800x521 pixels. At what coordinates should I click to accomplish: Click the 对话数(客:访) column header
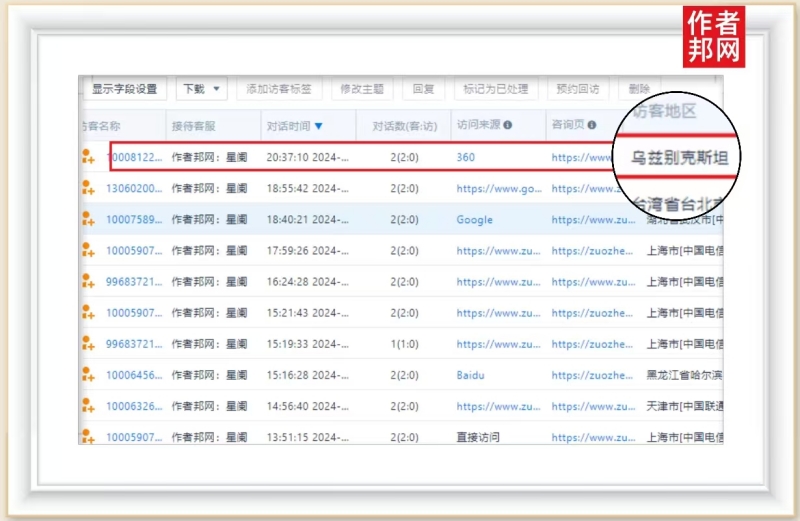coord(404,126)
